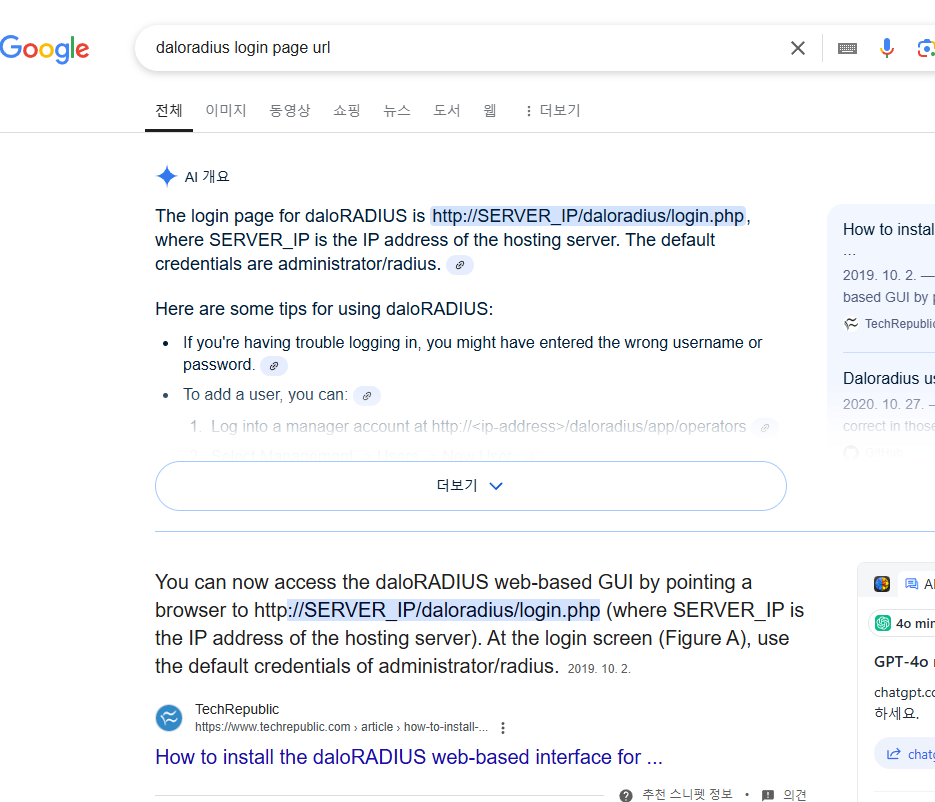Open source link icon after administrator/radius in AI overview
The image size is (935, 802).
(x=460, y=265)
